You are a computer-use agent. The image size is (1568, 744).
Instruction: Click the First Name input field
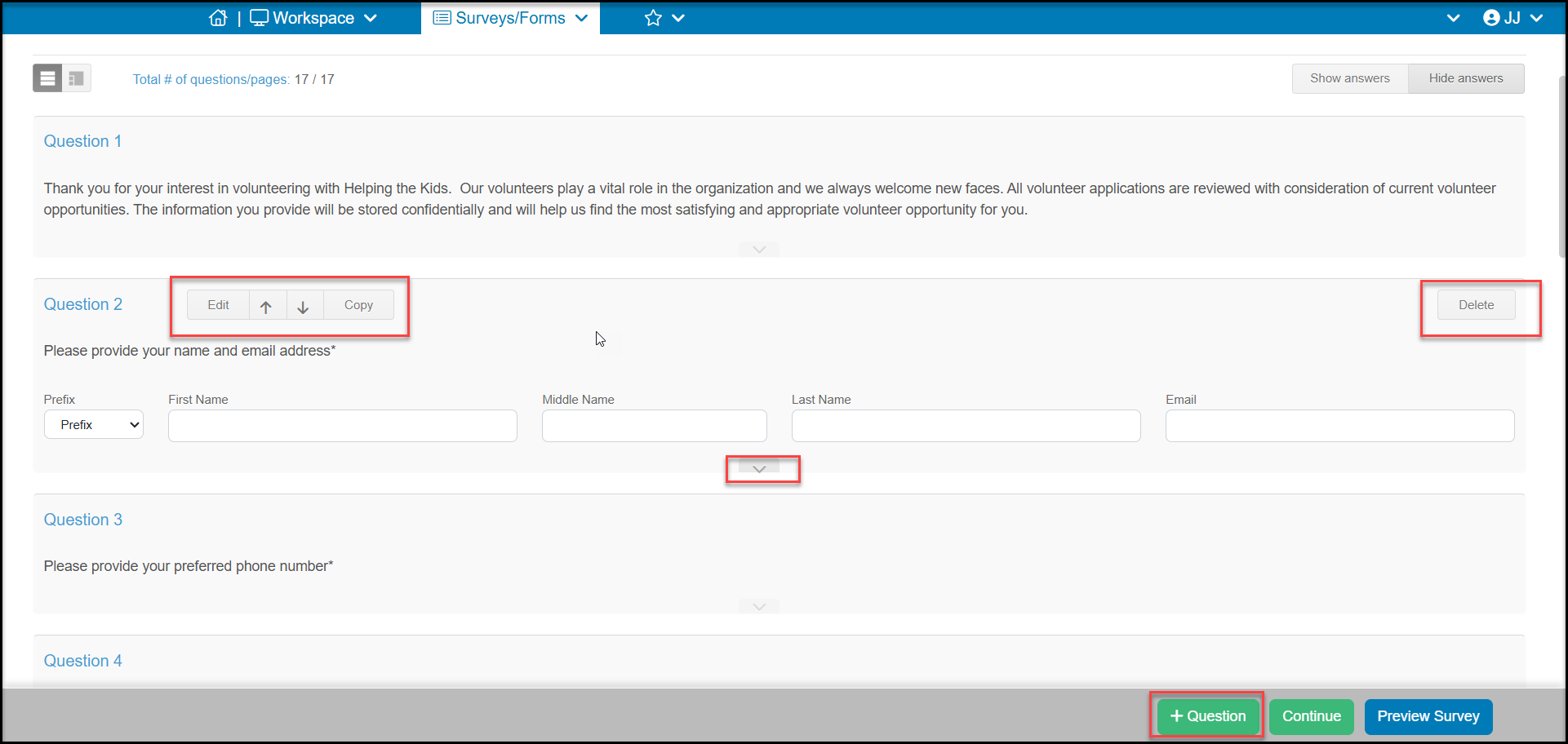coord(343,426)
